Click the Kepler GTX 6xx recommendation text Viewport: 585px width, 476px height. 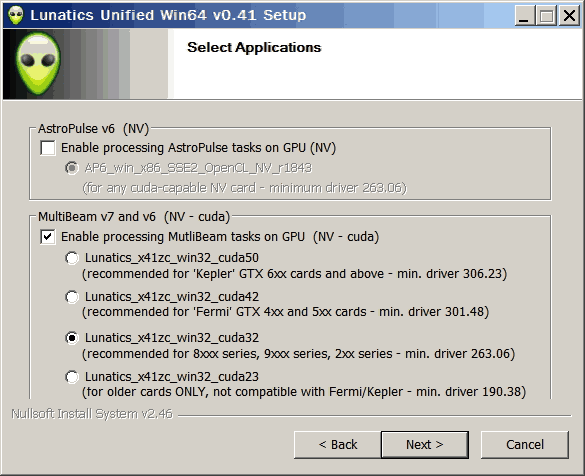click(294, 274)
